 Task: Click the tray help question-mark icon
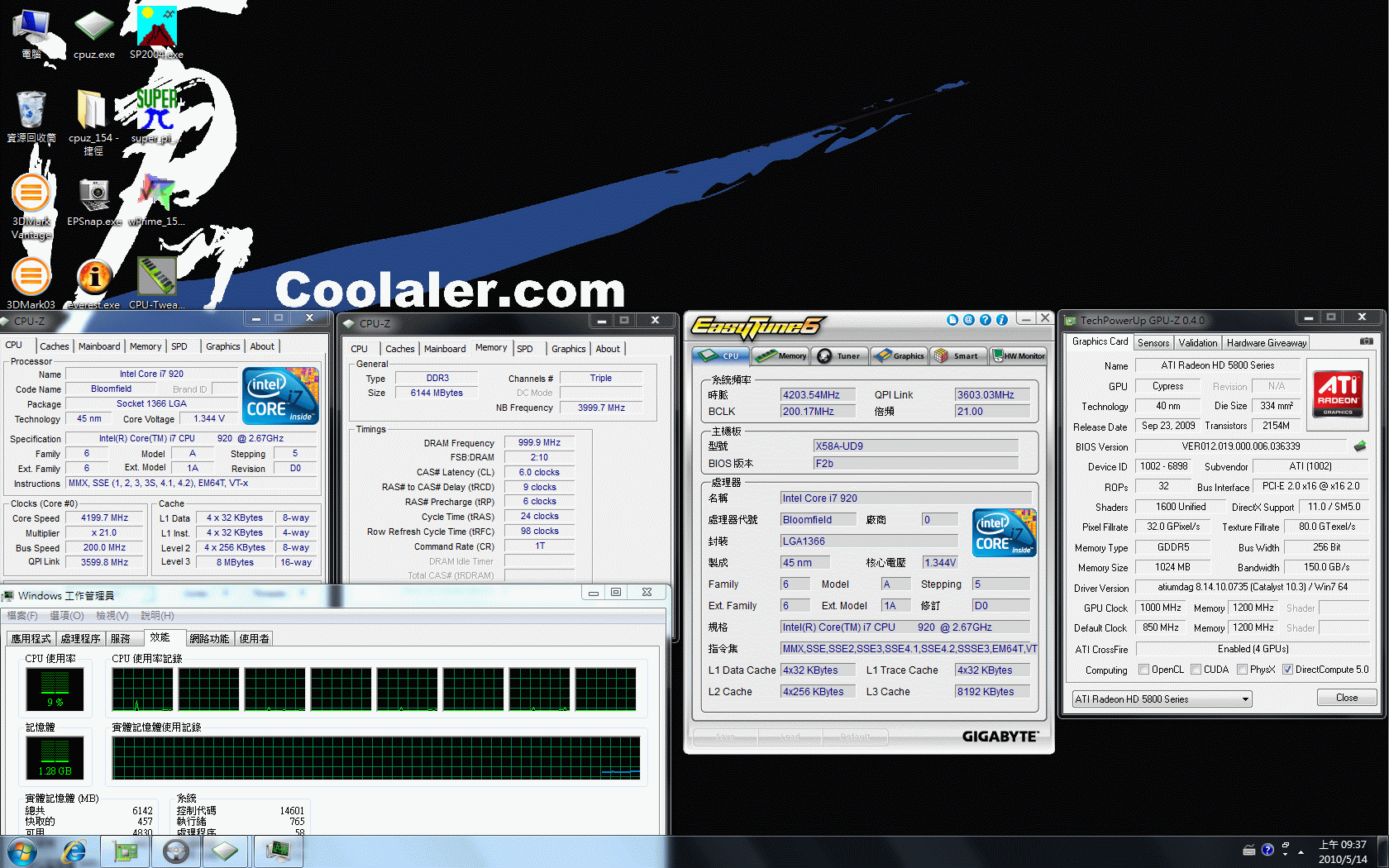(x=1267, y=851)
